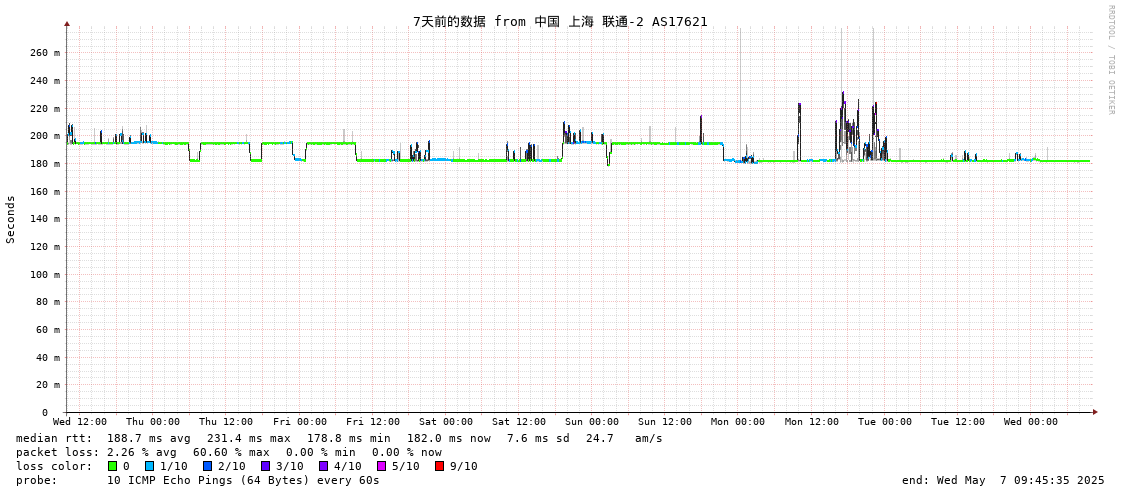Select the '0.00 % min' loss value
Screen dimensions: 1121x494
coord(320,453)
